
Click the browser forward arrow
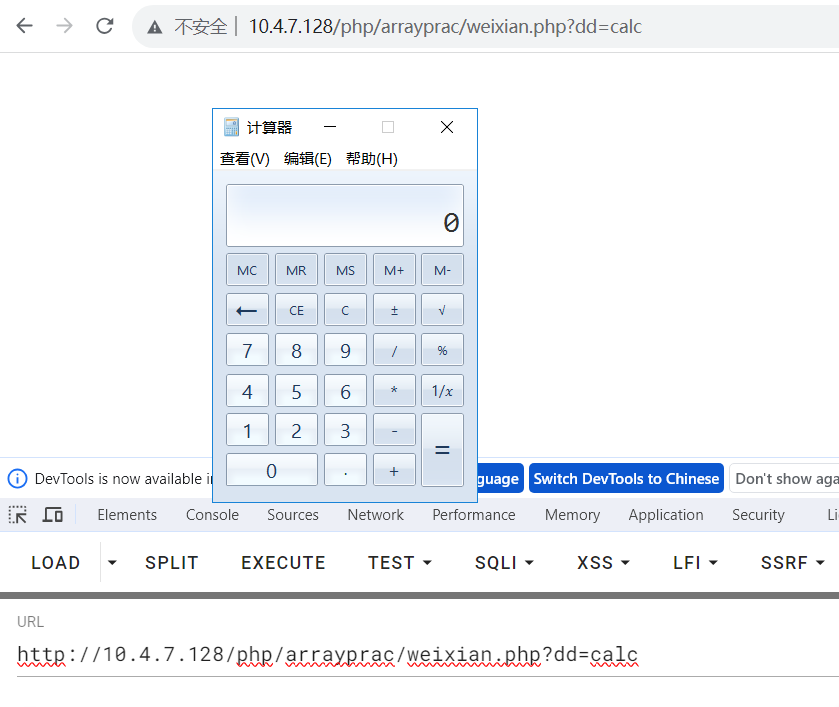[64, 26]
